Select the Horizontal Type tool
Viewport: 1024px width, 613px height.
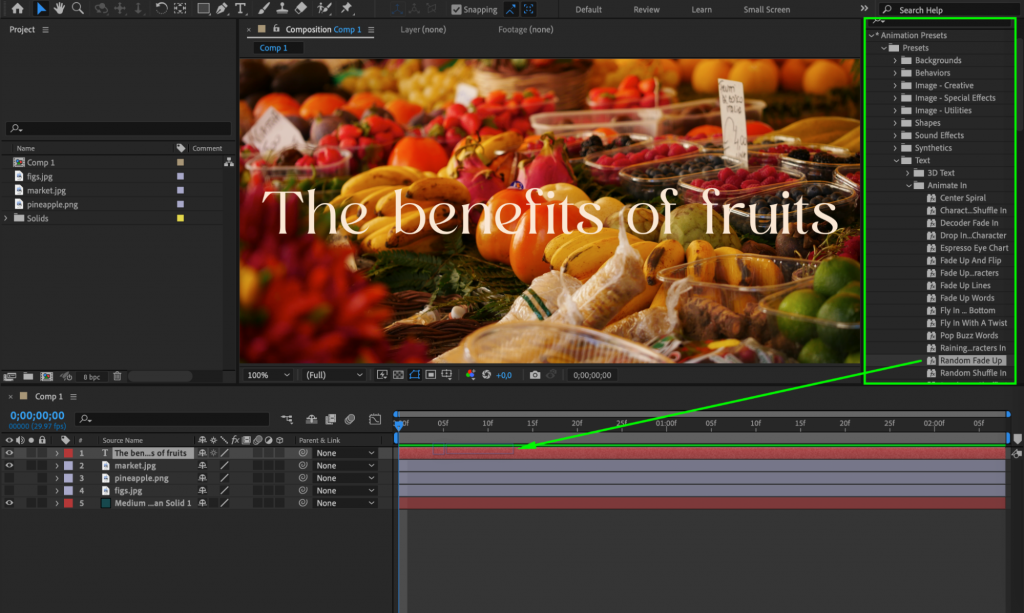pos(241,9)
